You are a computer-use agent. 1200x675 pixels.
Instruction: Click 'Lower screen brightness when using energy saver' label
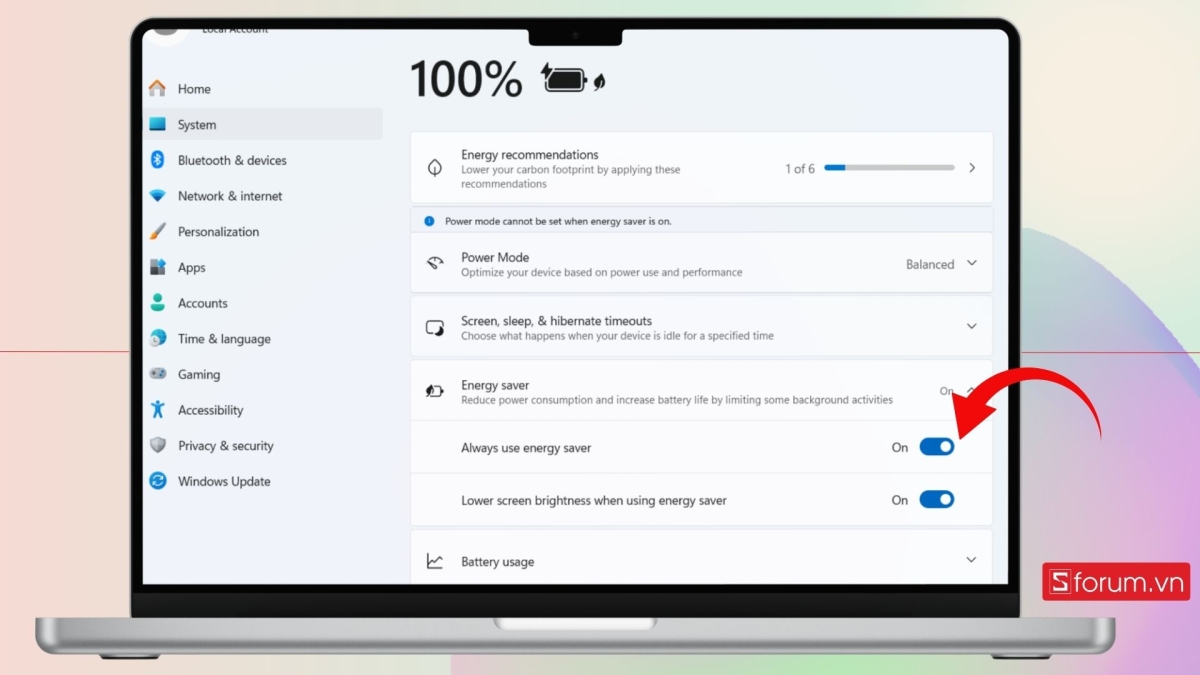pos(594,500)
